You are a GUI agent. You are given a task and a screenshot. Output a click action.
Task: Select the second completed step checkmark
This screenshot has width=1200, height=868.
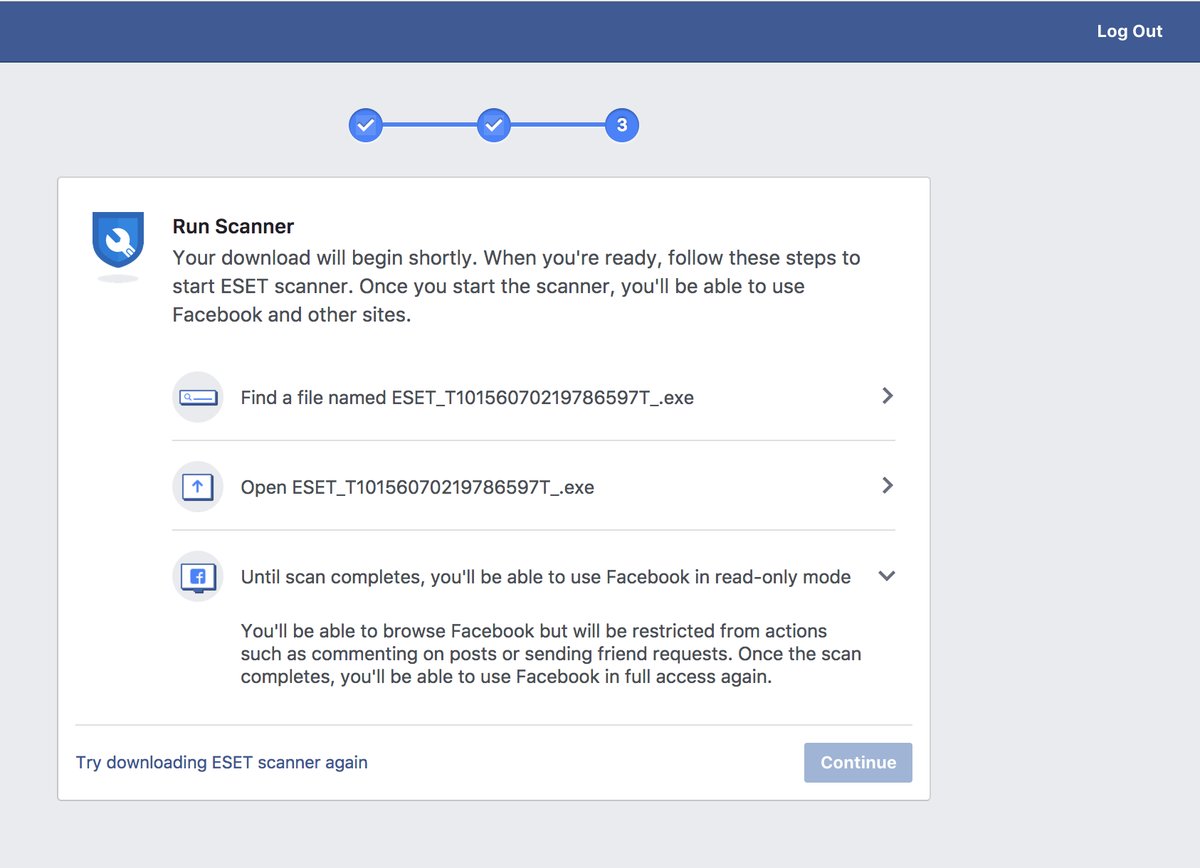pos(494,125)
